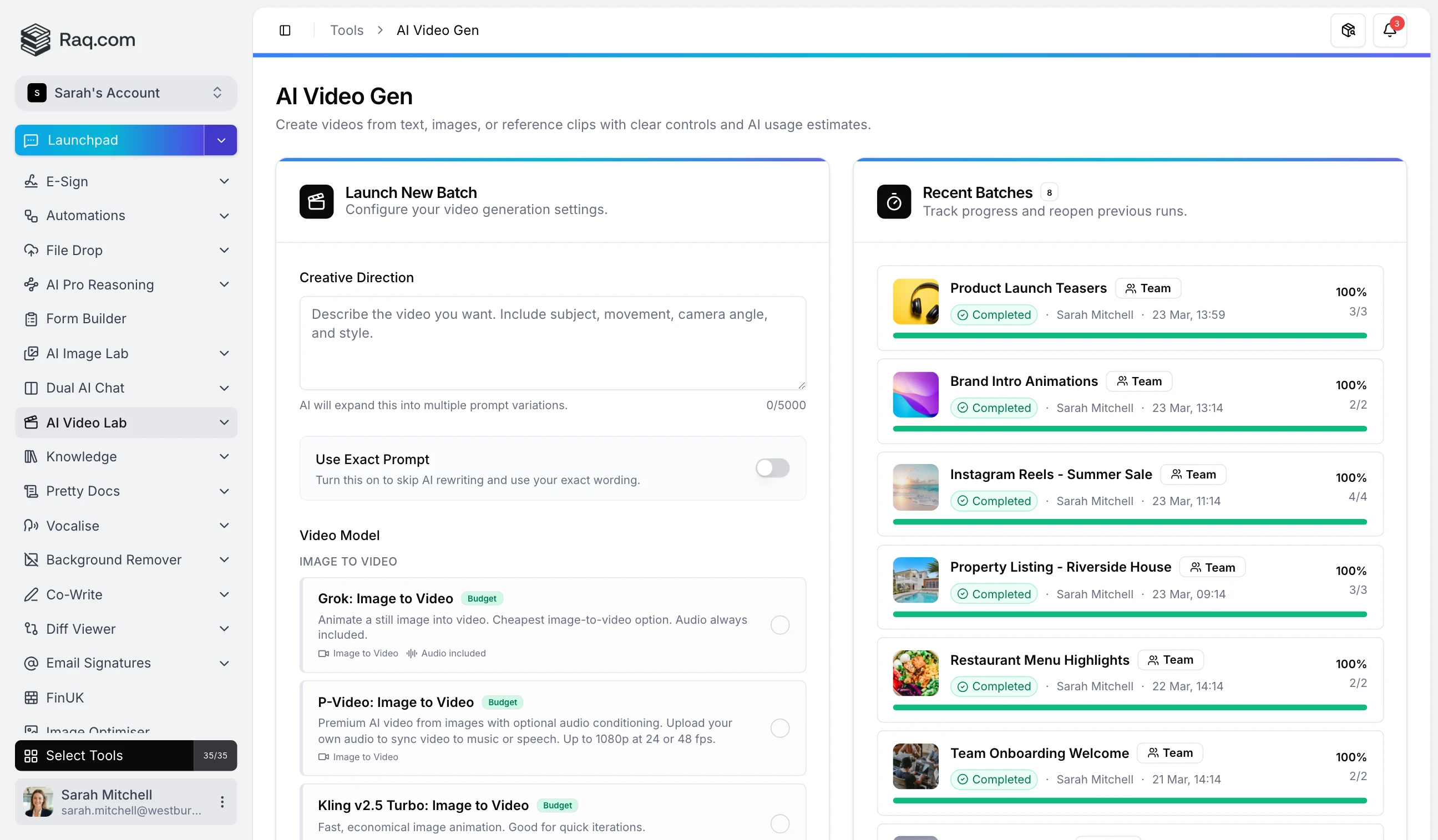Click the Form Builder icon
This screenshot has height=840, width=1438.
(32, 319)
